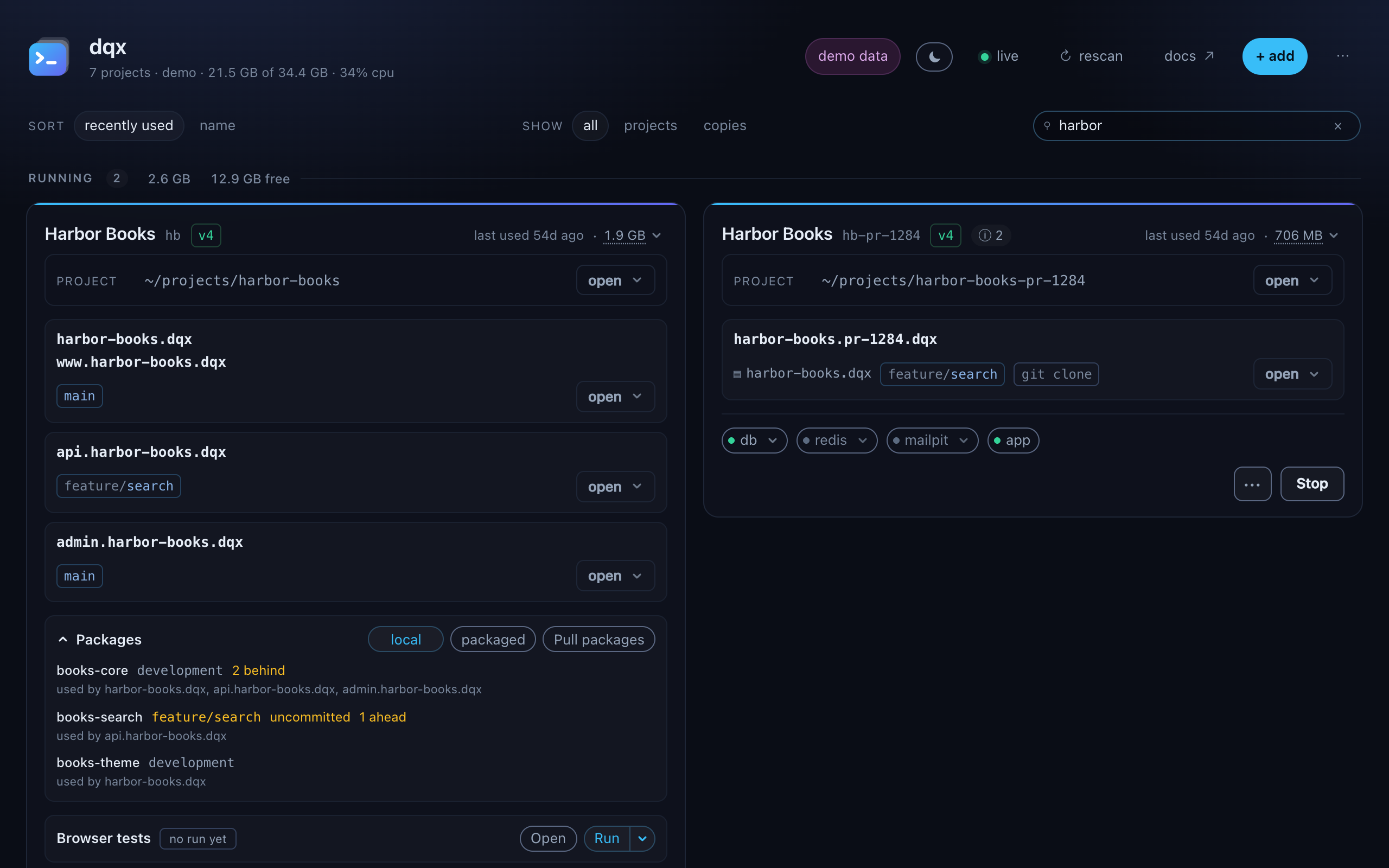
Task: Run browser tests
Action: 607,839
